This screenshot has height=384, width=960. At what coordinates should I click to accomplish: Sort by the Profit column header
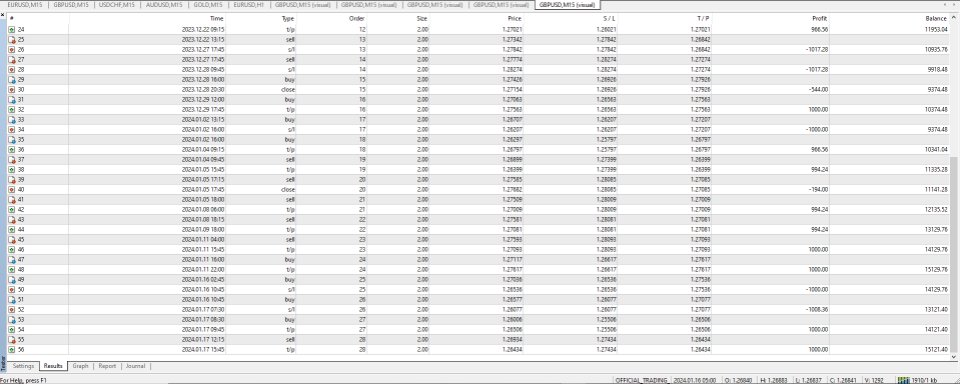coord(771,18)
